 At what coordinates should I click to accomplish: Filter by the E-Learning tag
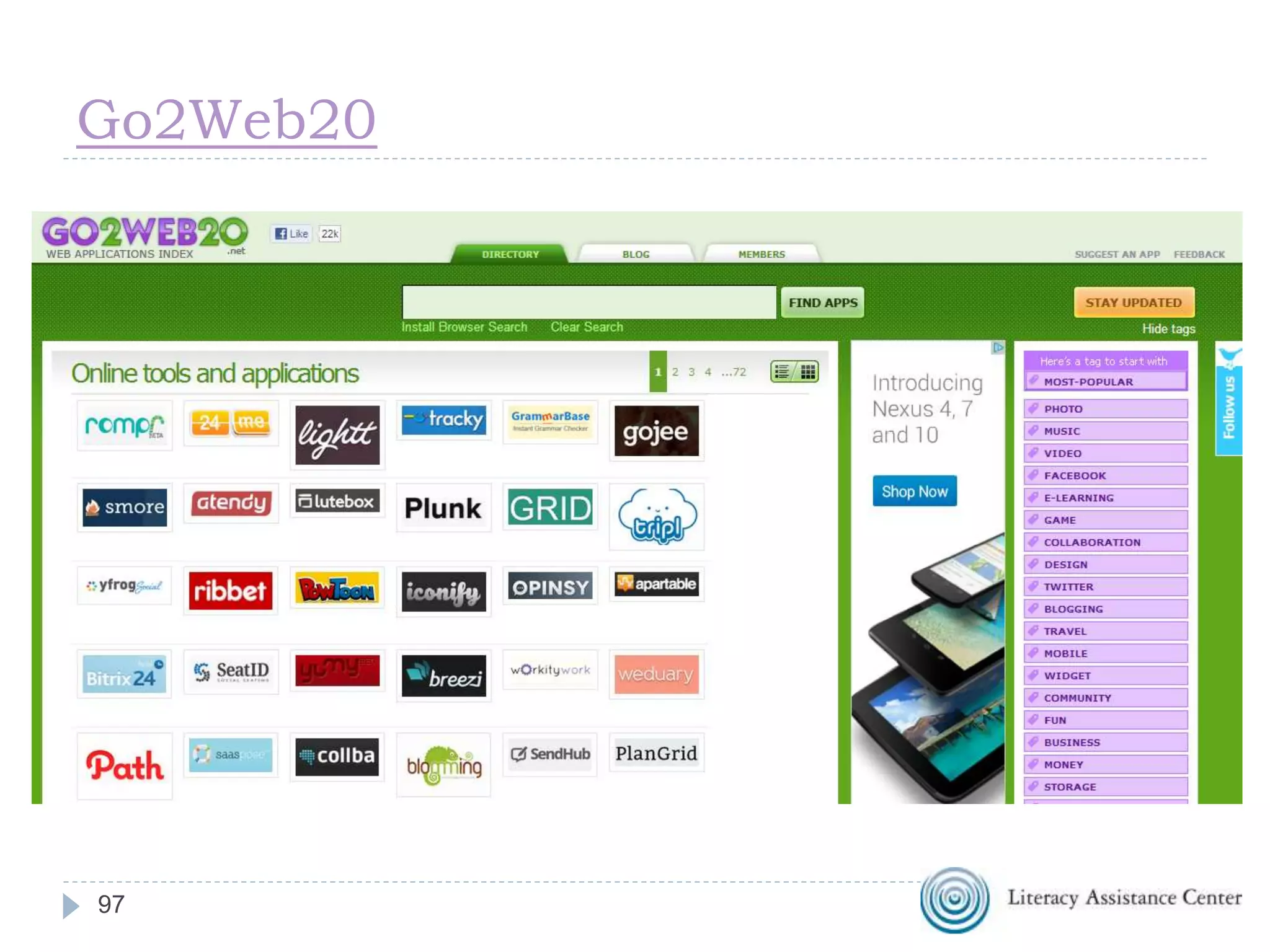(x=1106, y=498)
